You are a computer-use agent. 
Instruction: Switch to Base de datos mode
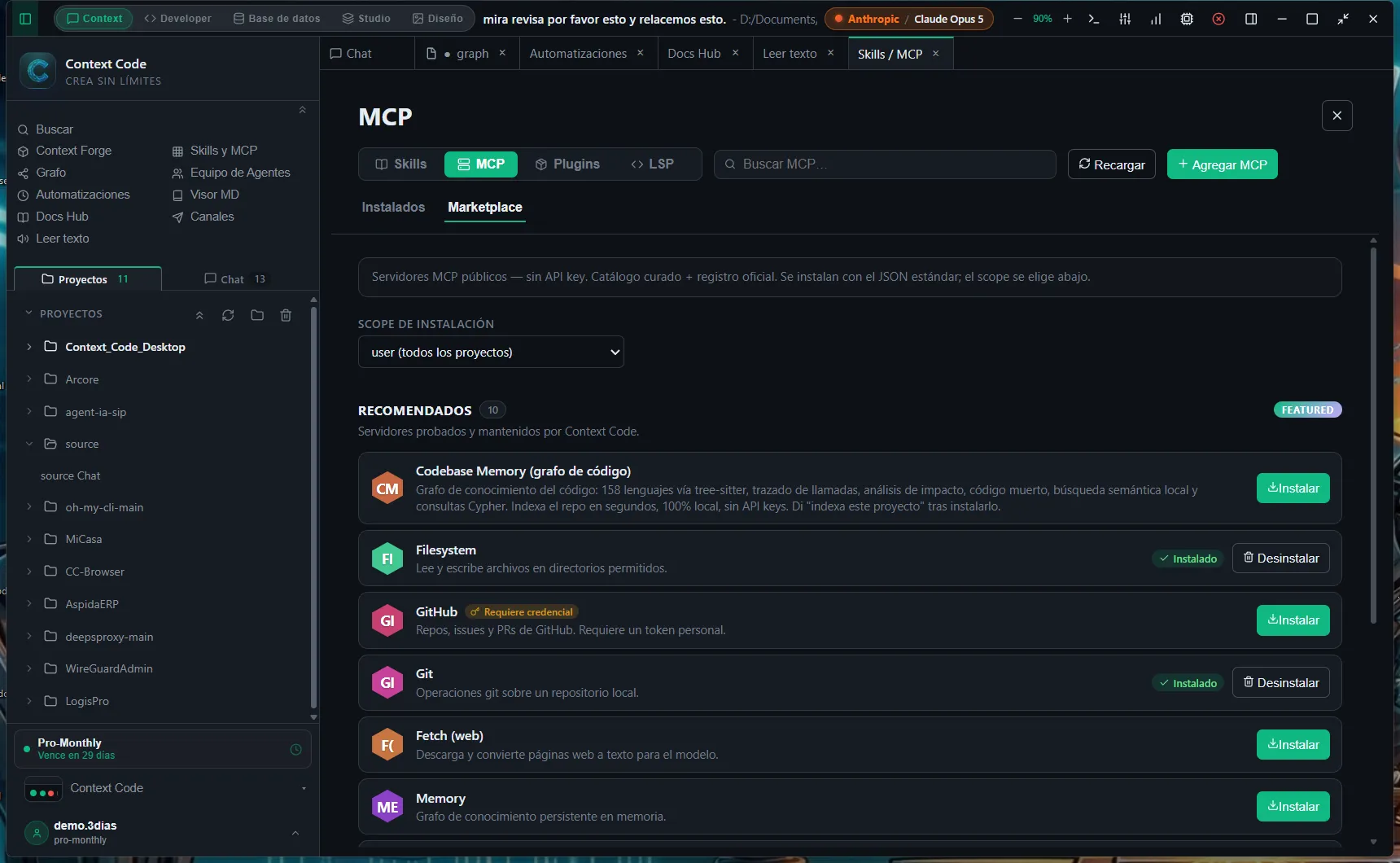click(x=277, y=18)
